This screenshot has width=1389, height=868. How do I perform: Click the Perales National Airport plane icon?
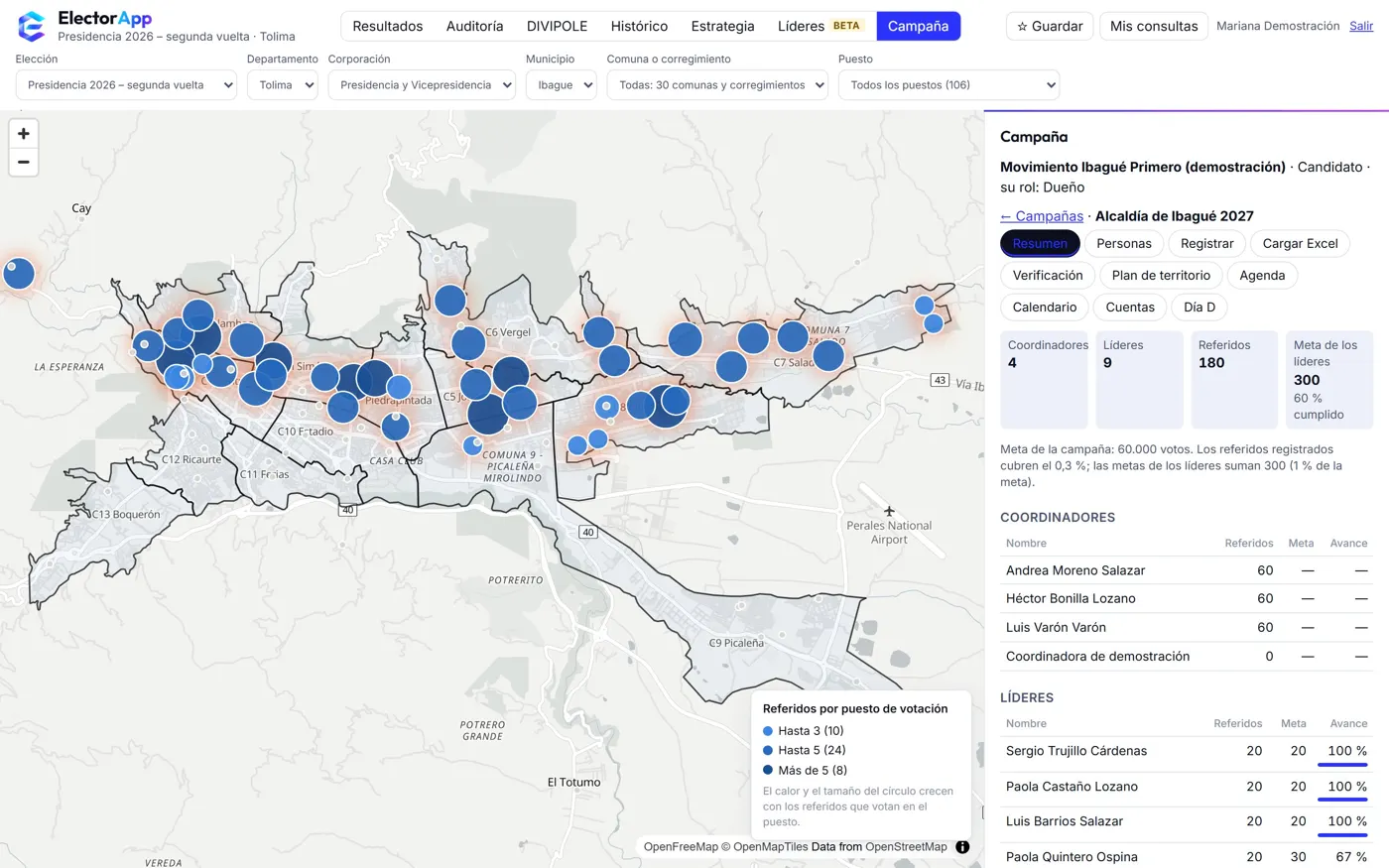point(889,511)
